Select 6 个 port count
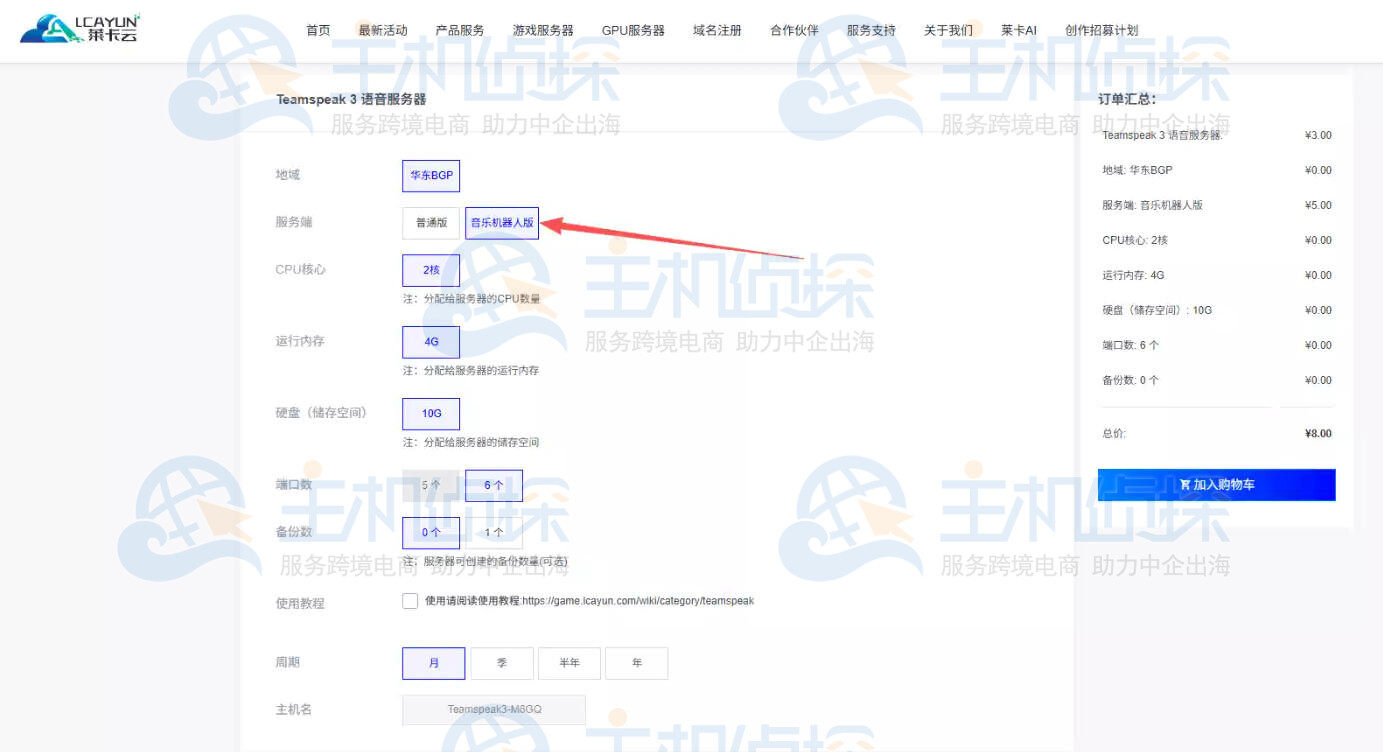 [494, 485]
